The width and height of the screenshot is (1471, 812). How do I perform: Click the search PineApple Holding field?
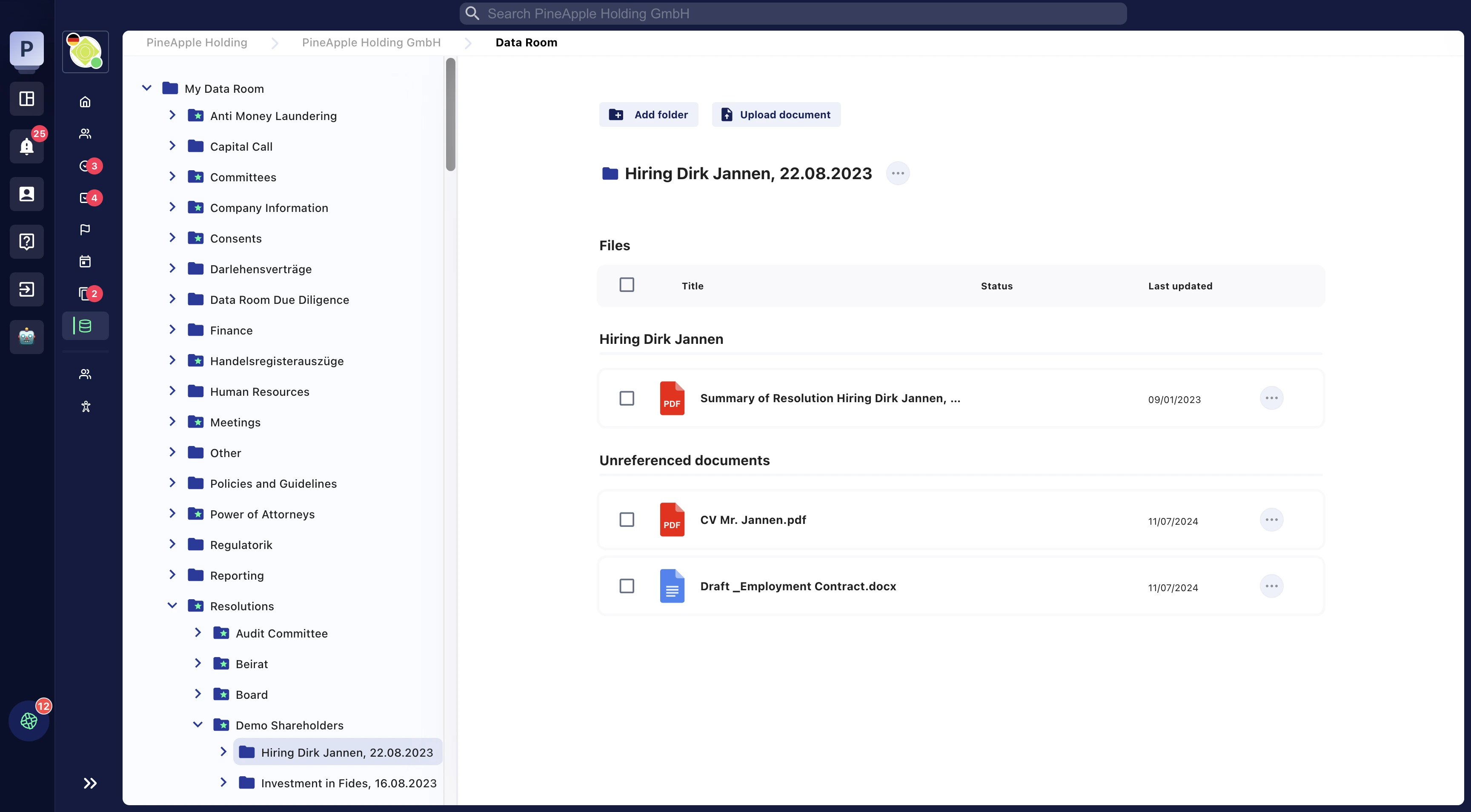click(793, 14)
